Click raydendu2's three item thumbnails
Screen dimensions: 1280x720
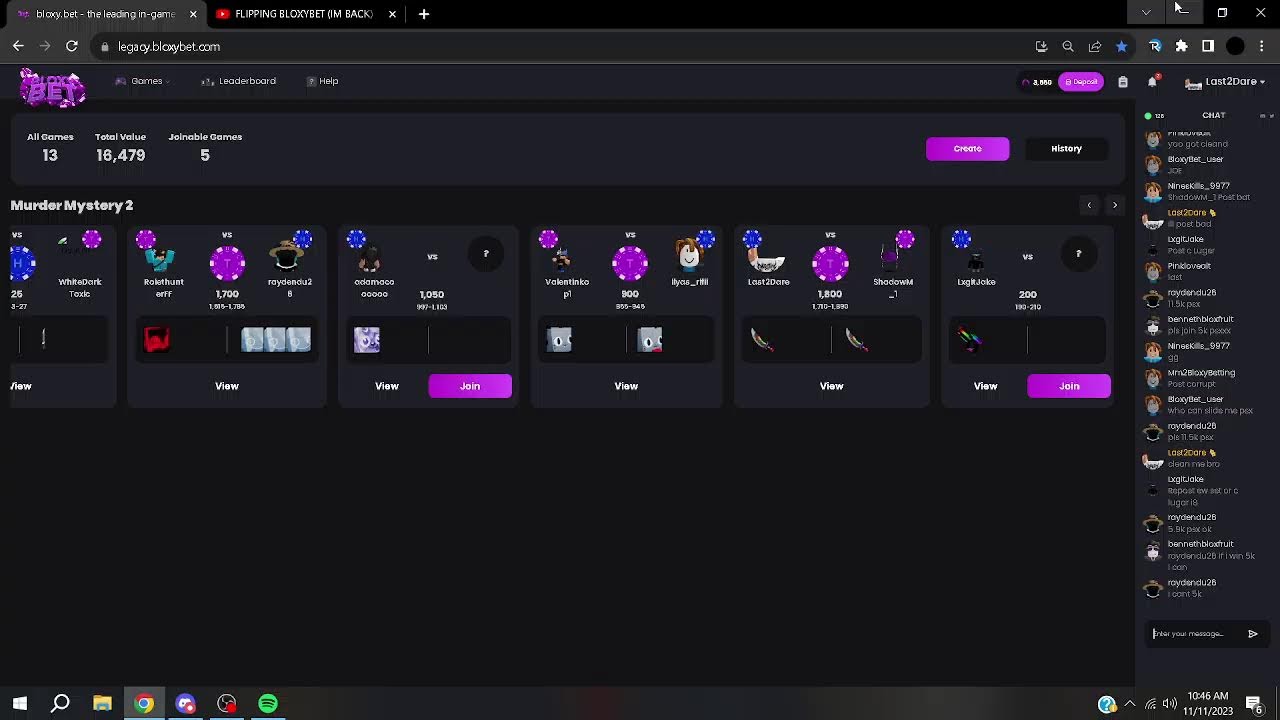click(276, 340)
